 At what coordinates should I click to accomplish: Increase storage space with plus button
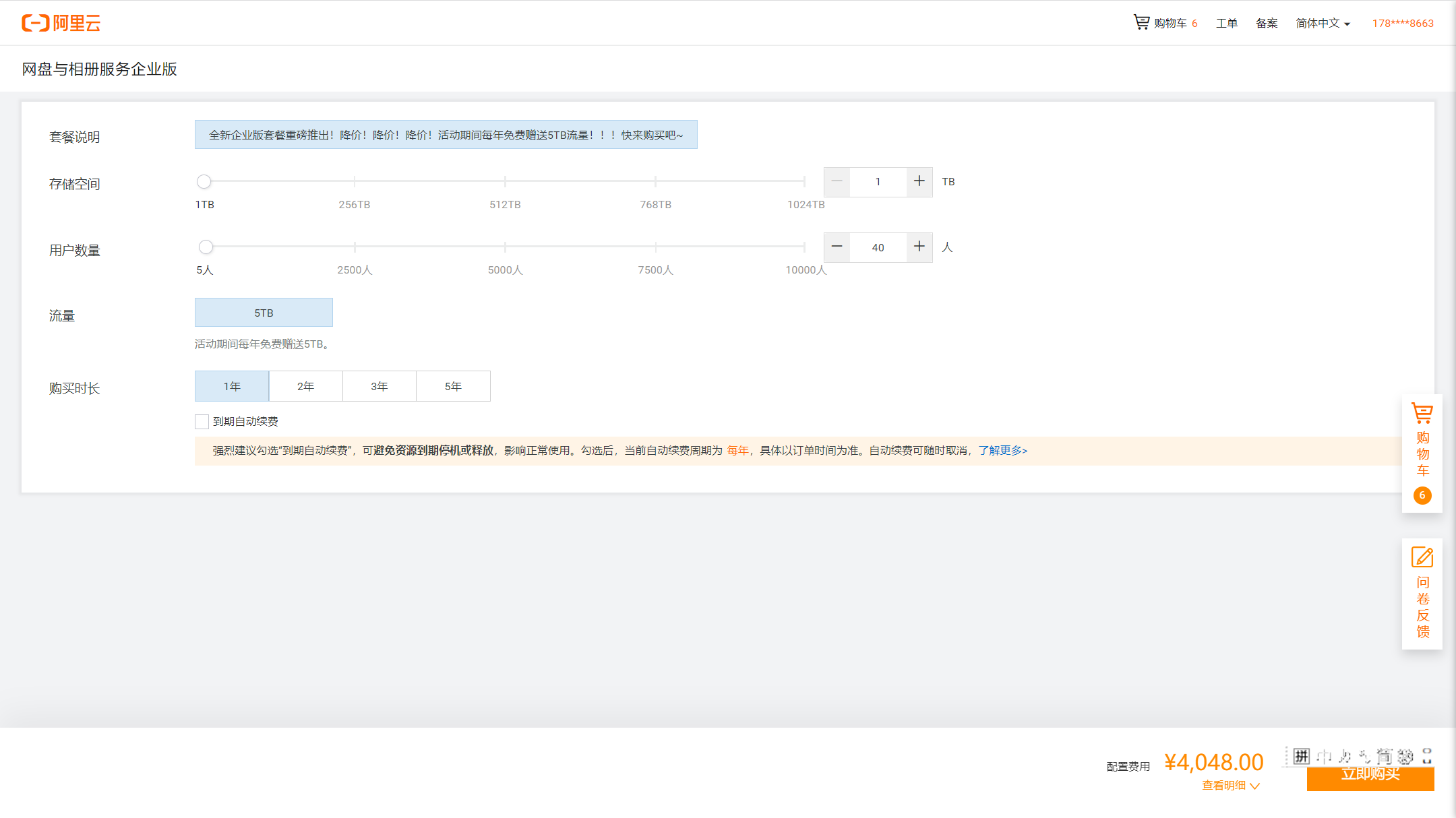click(919, 181)
